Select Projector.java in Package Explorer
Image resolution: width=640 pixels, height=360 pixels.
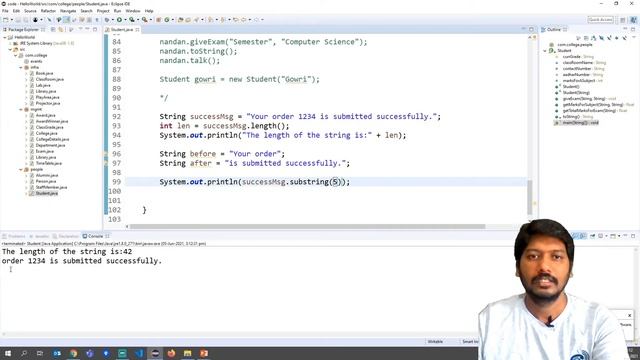point(47,103)
